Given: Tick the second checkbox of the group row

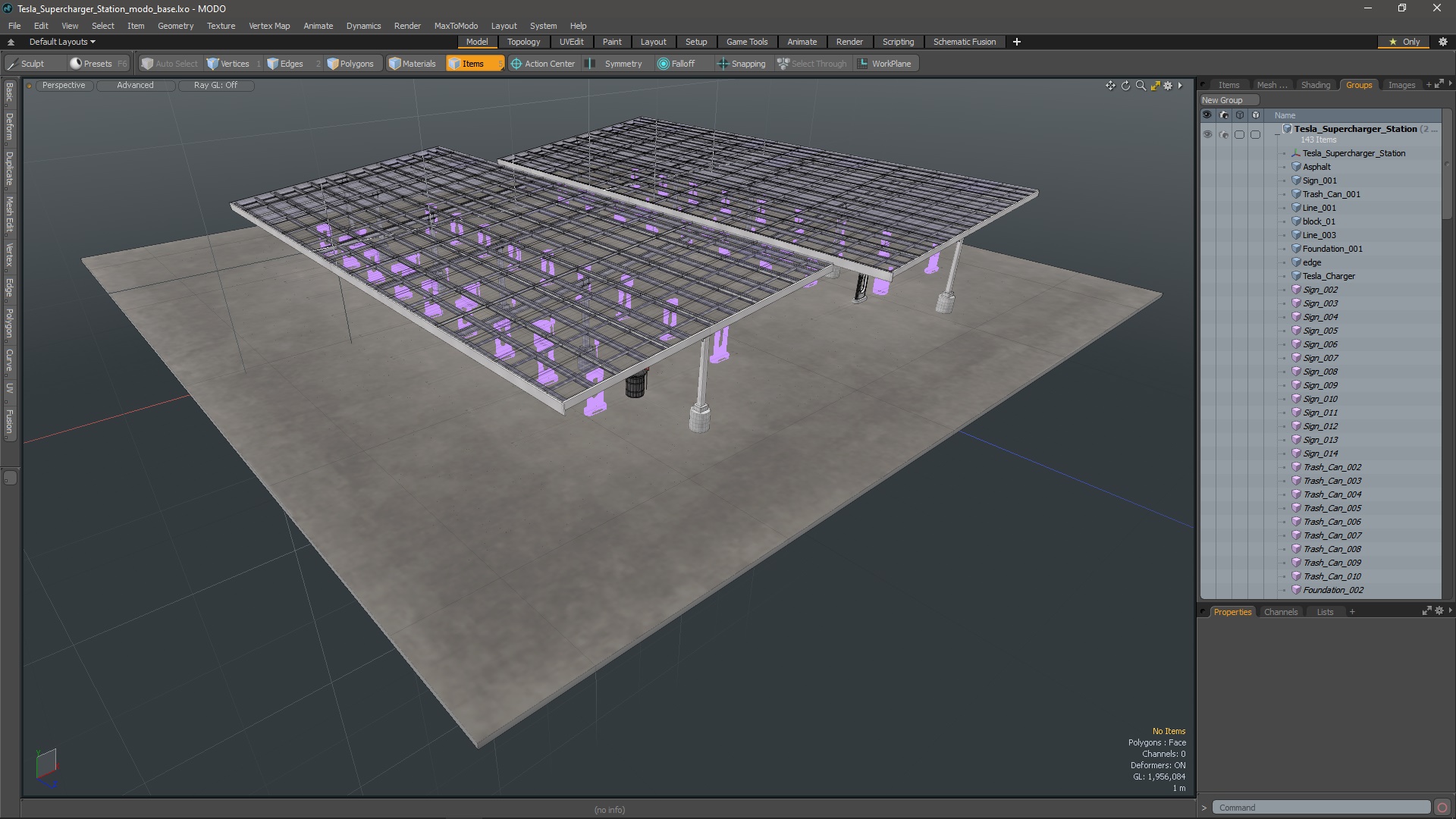Looking at the screenshot, I should click(1255, 135).
